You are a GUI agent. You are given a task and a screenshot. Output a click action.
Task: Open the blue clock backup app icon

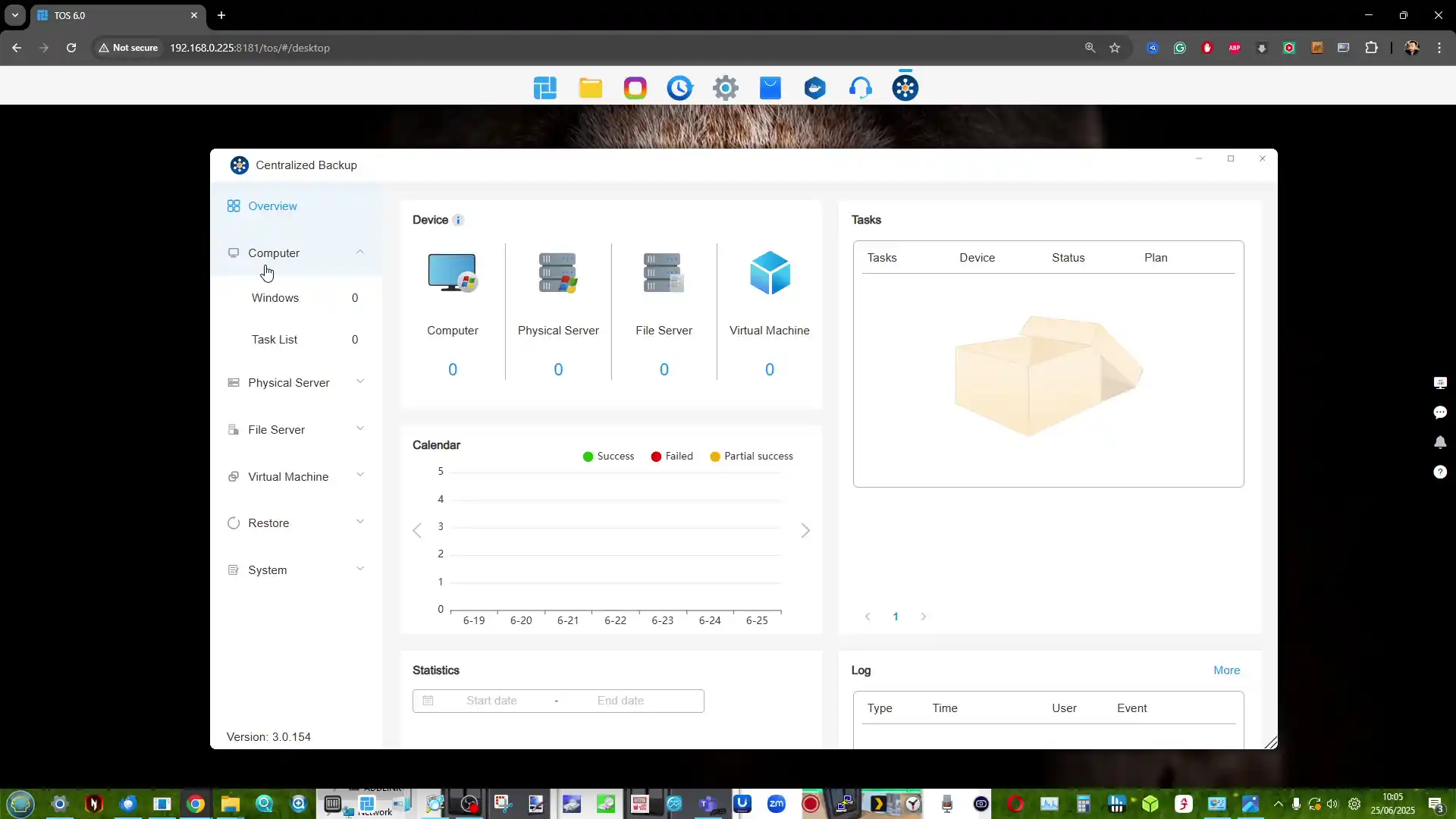point(679,88)
